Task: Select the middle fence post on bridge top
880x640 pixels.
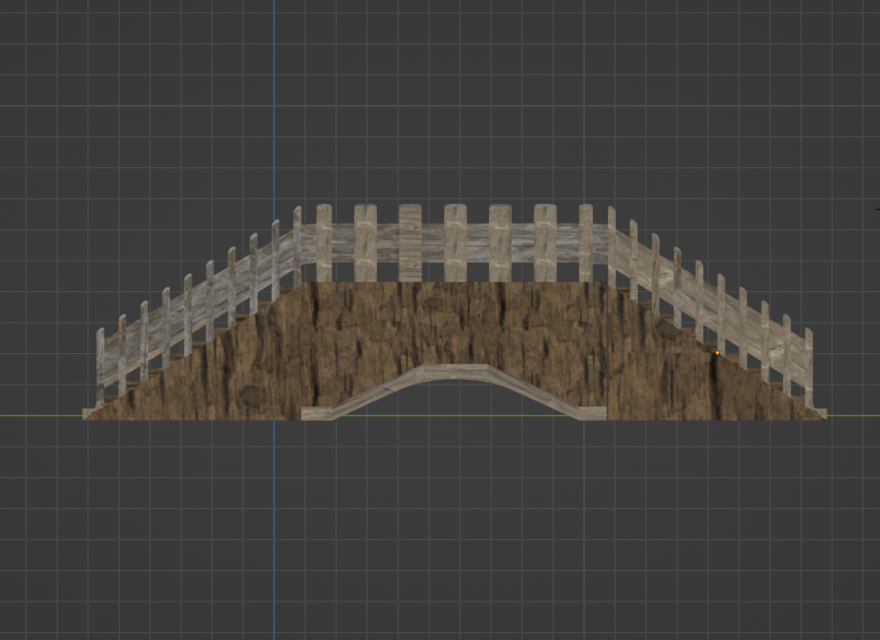Action: (455, 242)
